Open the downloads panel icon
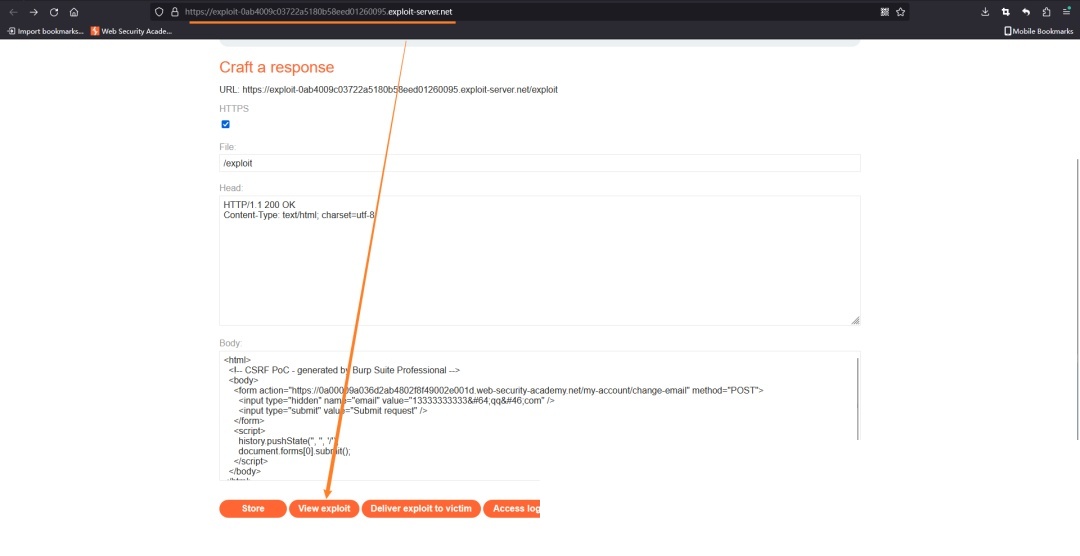 (985, 12)
